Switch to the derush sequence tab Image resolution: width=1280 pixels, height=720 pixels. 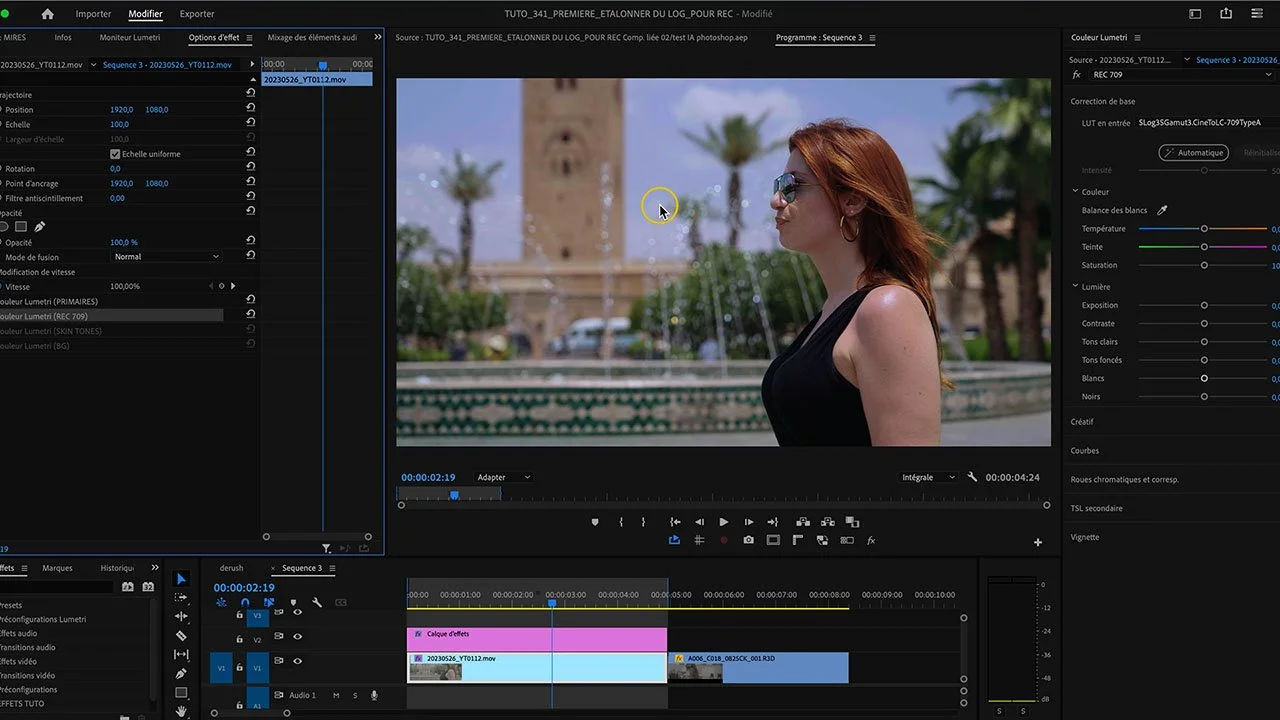coord(231,568)
